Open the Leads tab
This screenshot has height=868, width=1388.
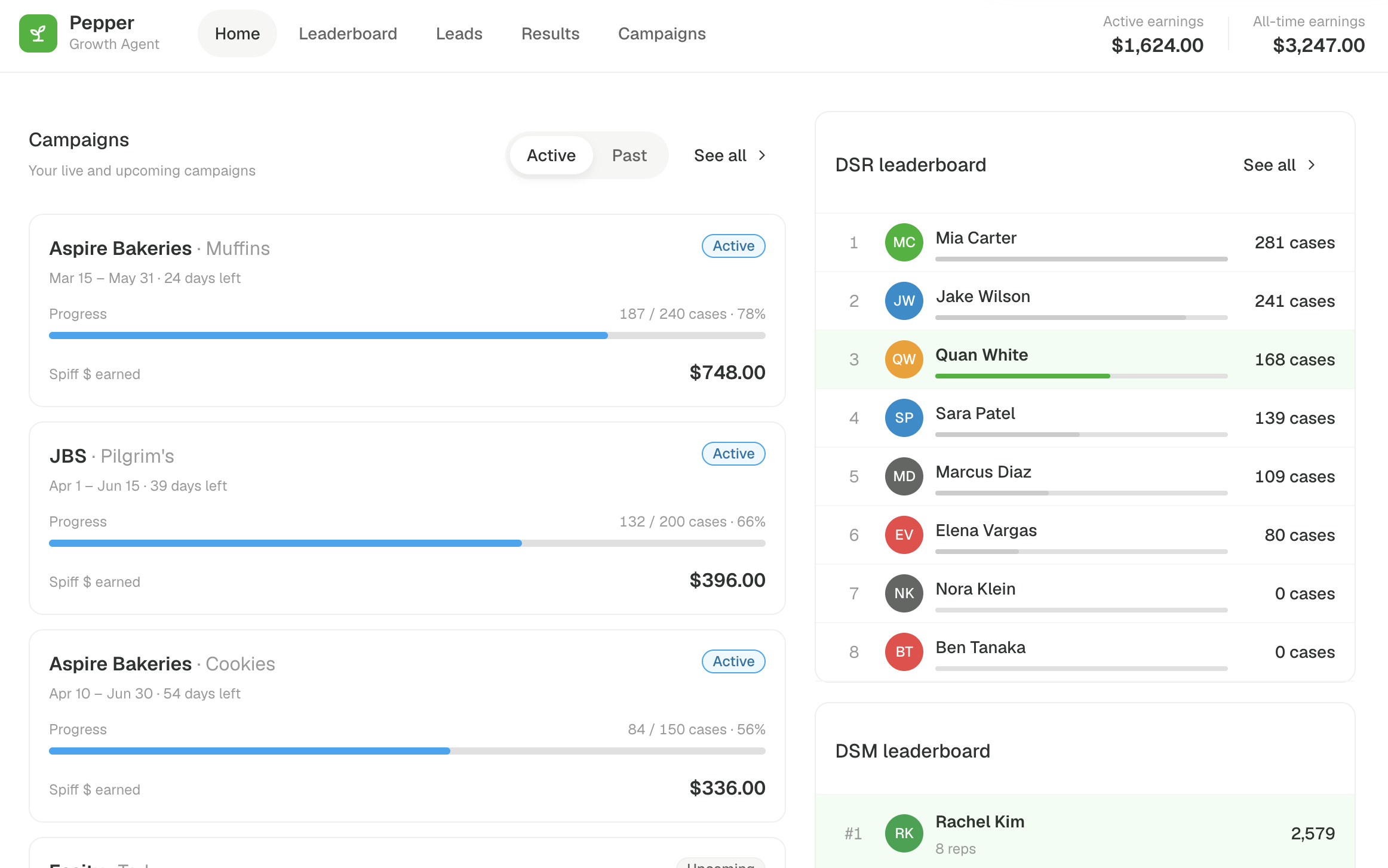coord(459,33)
